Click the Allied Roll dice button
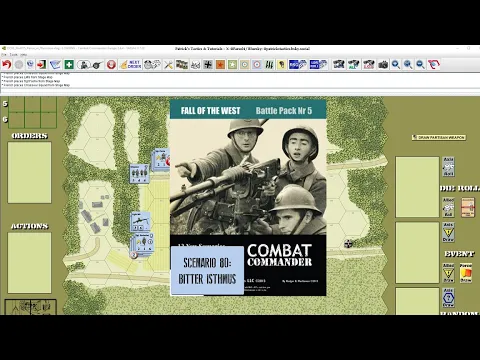 click(448, 207)
